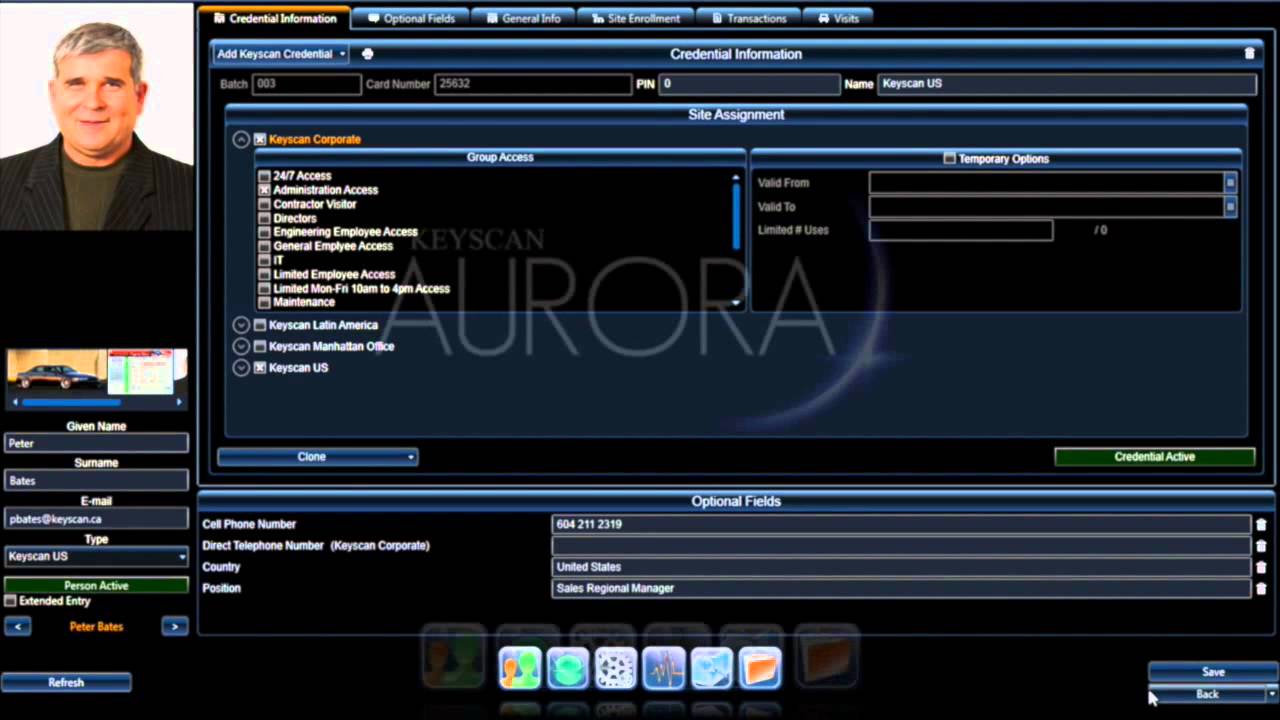Click the print icon next to Add Keyscan Credential
The width and height of the screenshot is (1280, 720).
point(367,54)
